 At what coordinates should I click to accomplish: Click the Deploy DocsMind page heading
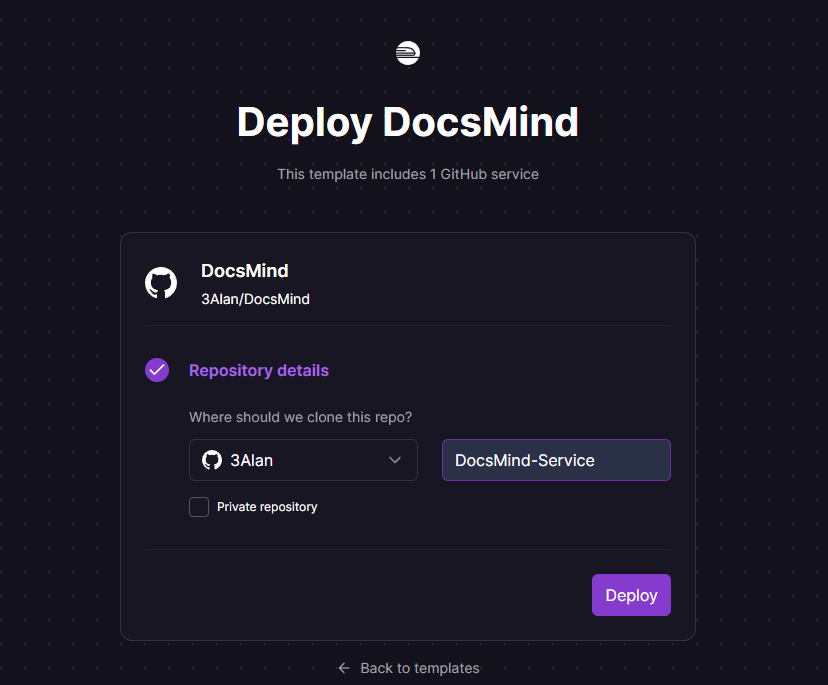click(408, 123)
